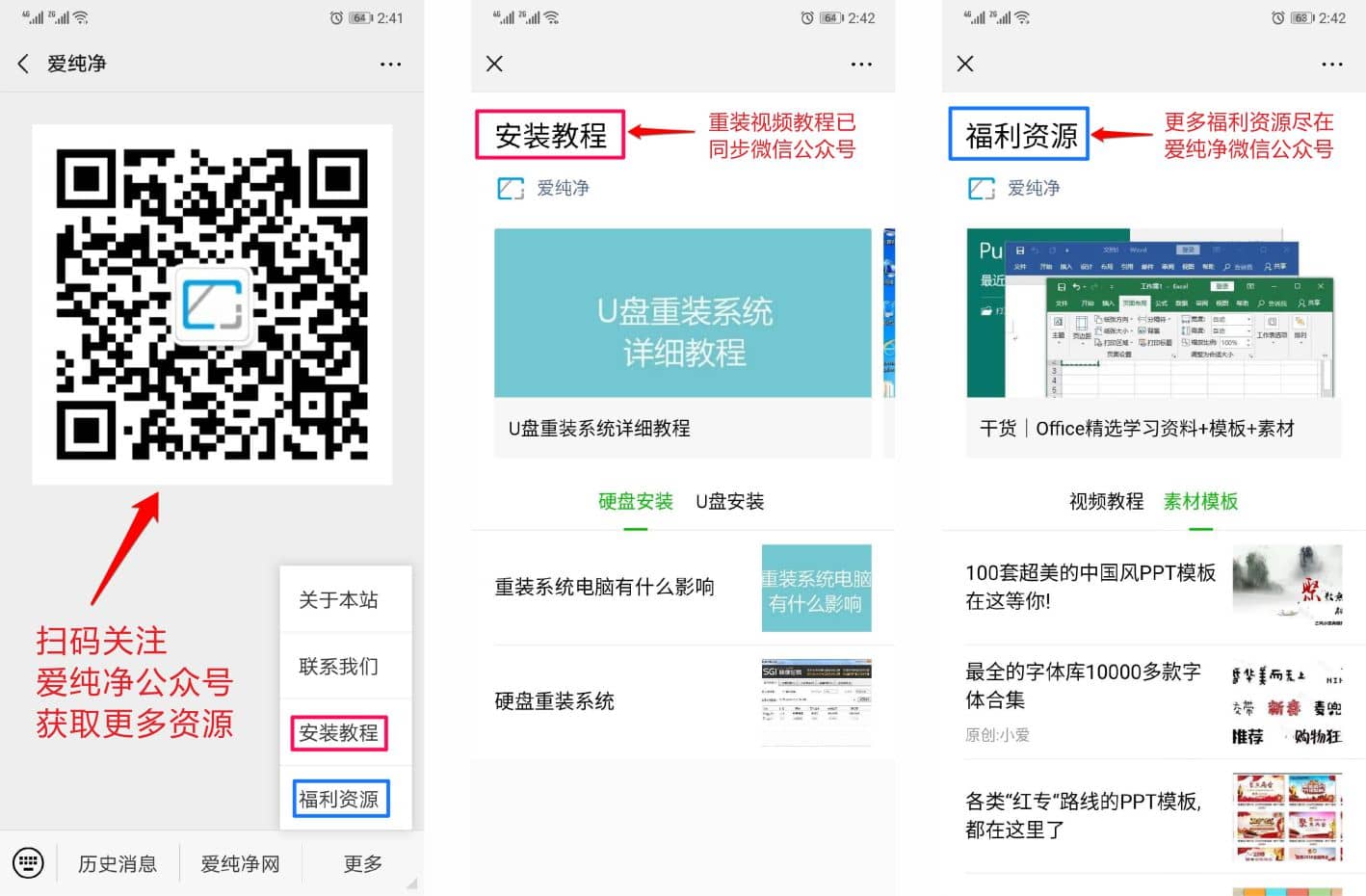Screen dimensions: 1366x896
Task: Tap the 爱纯净 account logo under 福利资源
Action: (x=982, y=189)
